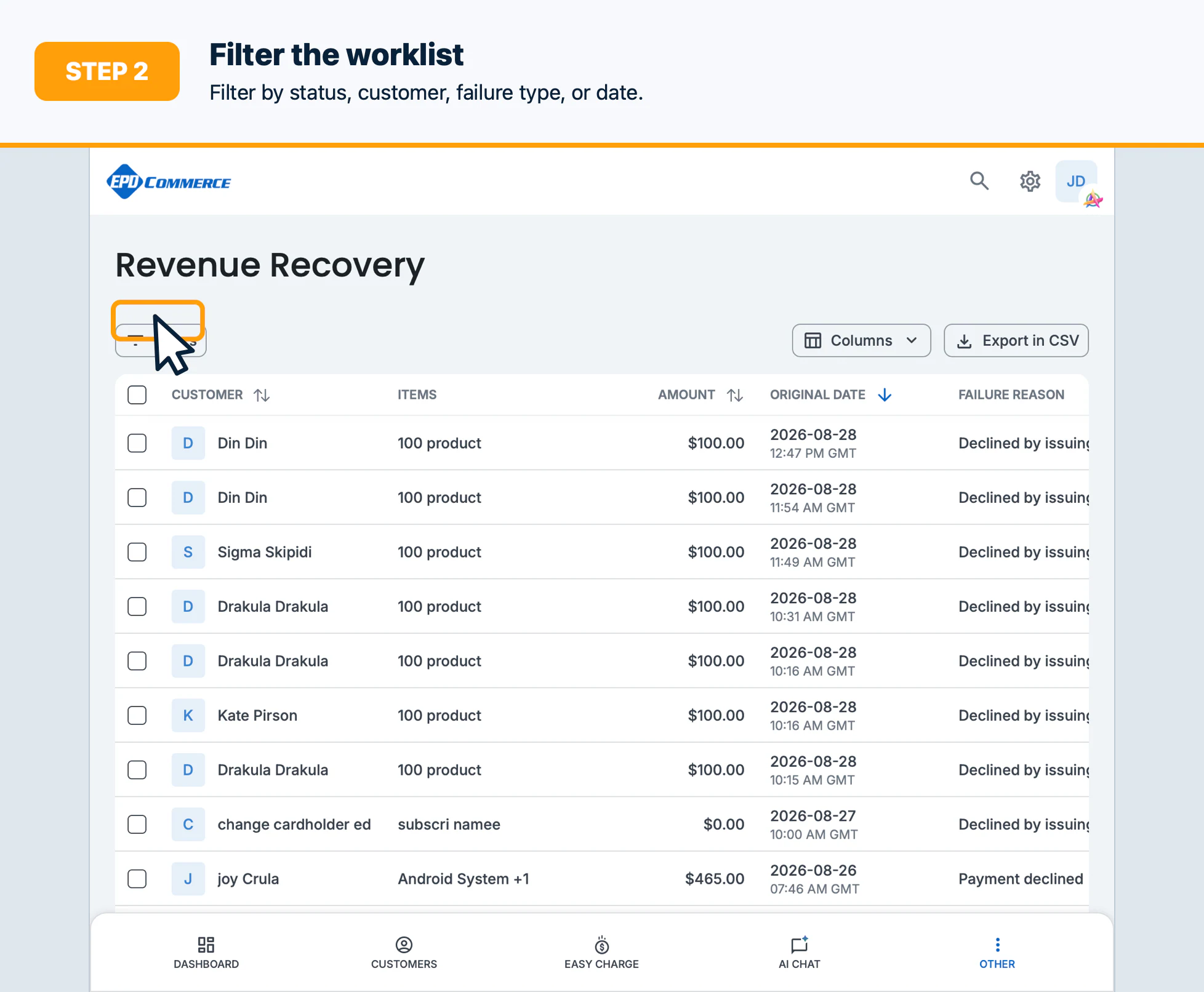
Task: Check the Kate Pirson row checkbox
Action: 137,716
